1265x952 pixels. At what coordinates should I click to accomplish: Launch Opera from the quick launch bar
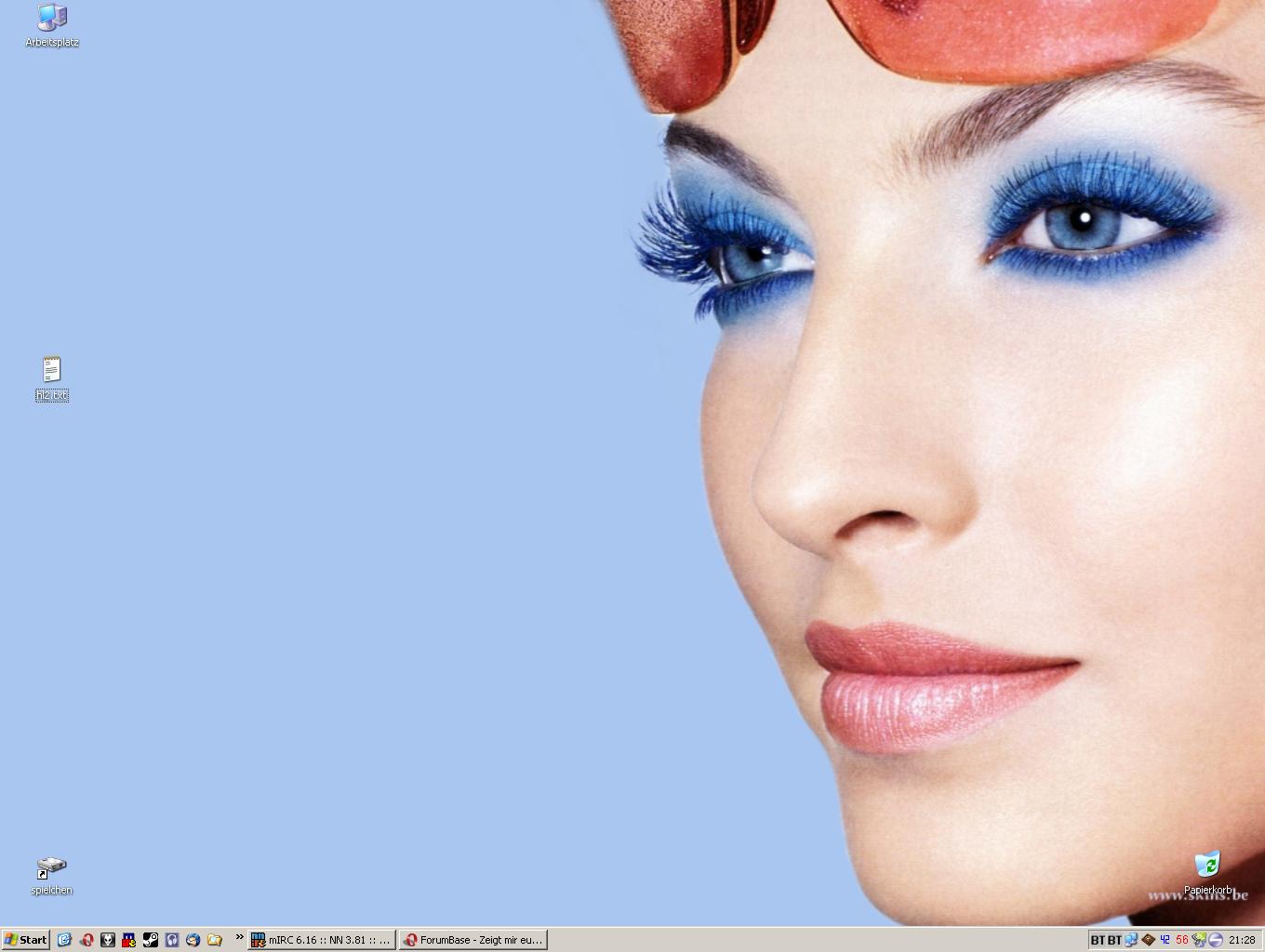[87, 940]
